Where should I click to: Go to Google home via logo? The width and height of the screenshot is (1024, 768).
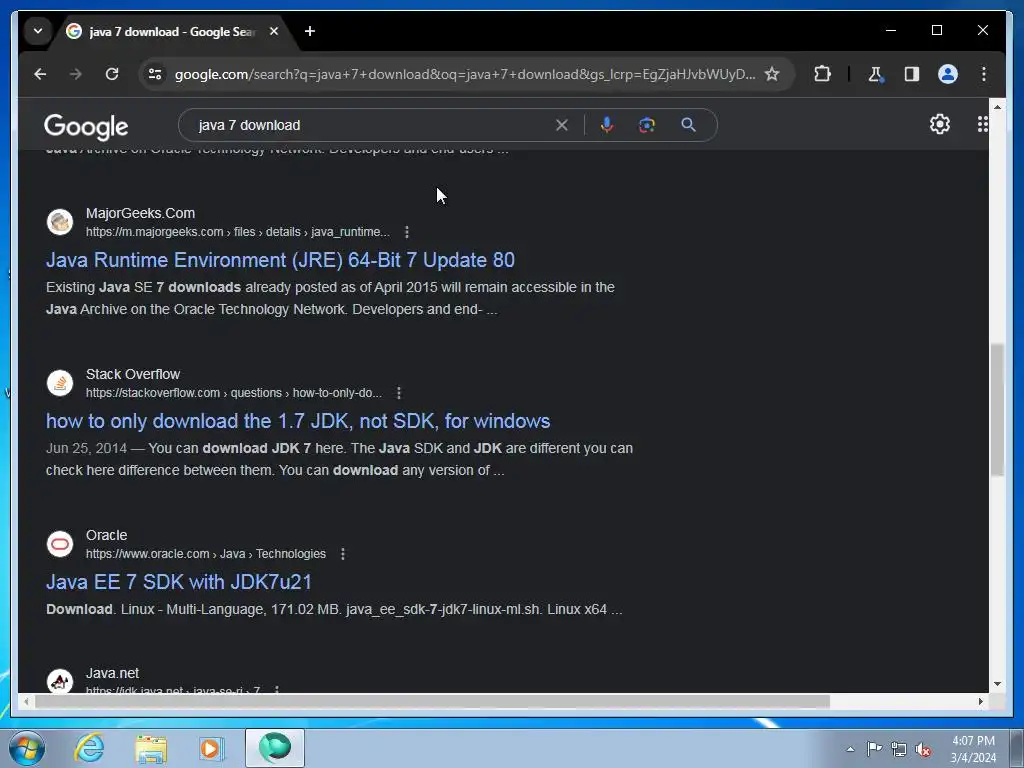coord(86,126)
